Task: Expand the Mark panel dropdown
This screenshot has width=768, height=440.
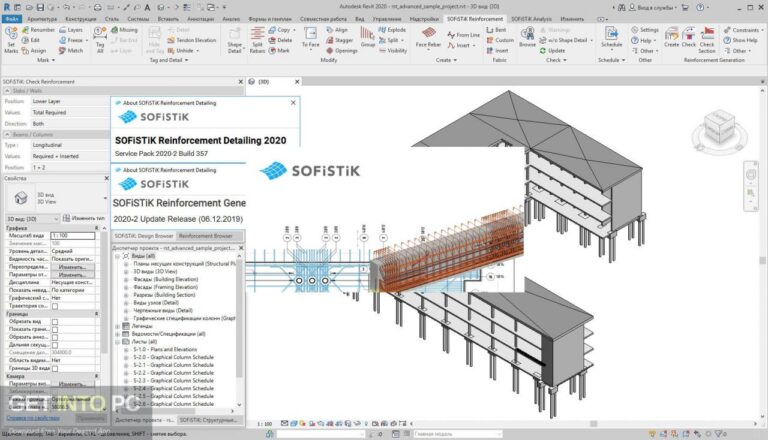Action: [46, 60]
